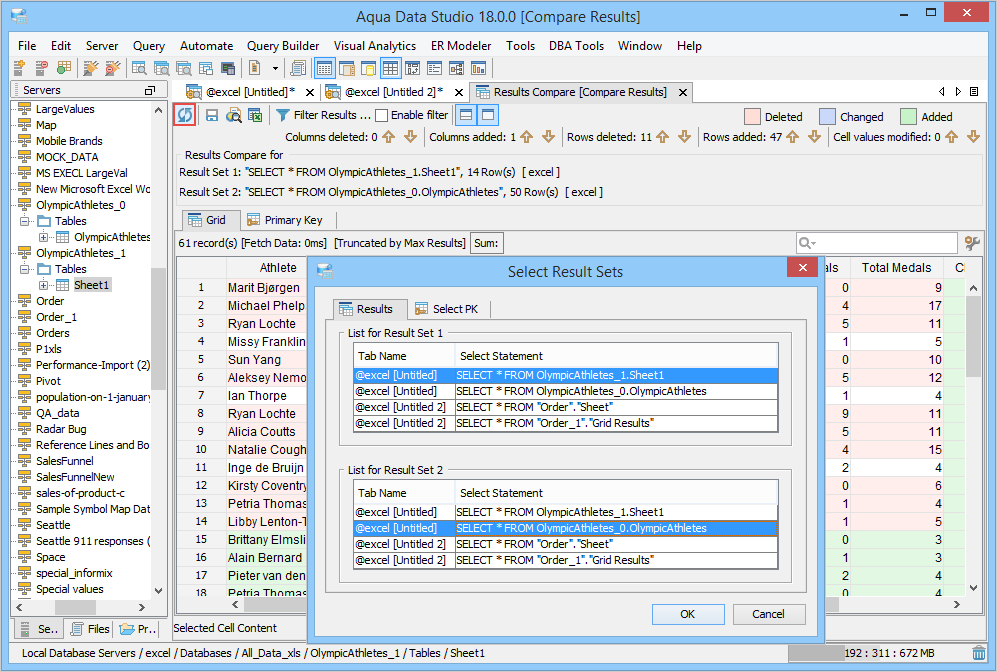Click the Filter Results funnel icon
The width and height of the screenshot is (997, 672).
283,115
